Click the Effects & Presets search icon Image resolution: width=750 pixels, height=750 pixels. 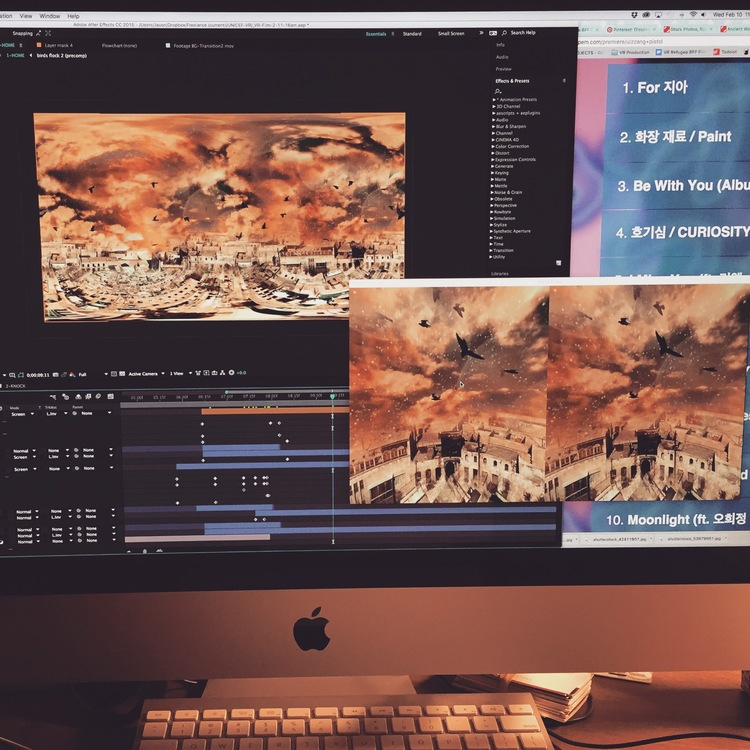[x=498, y=91]
